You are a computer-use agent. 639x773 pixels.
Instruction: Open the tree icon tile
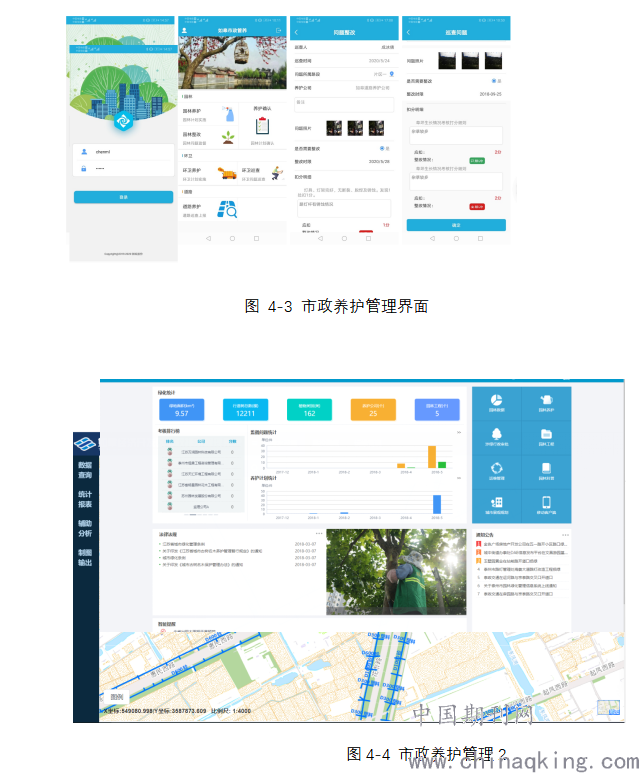497,437
